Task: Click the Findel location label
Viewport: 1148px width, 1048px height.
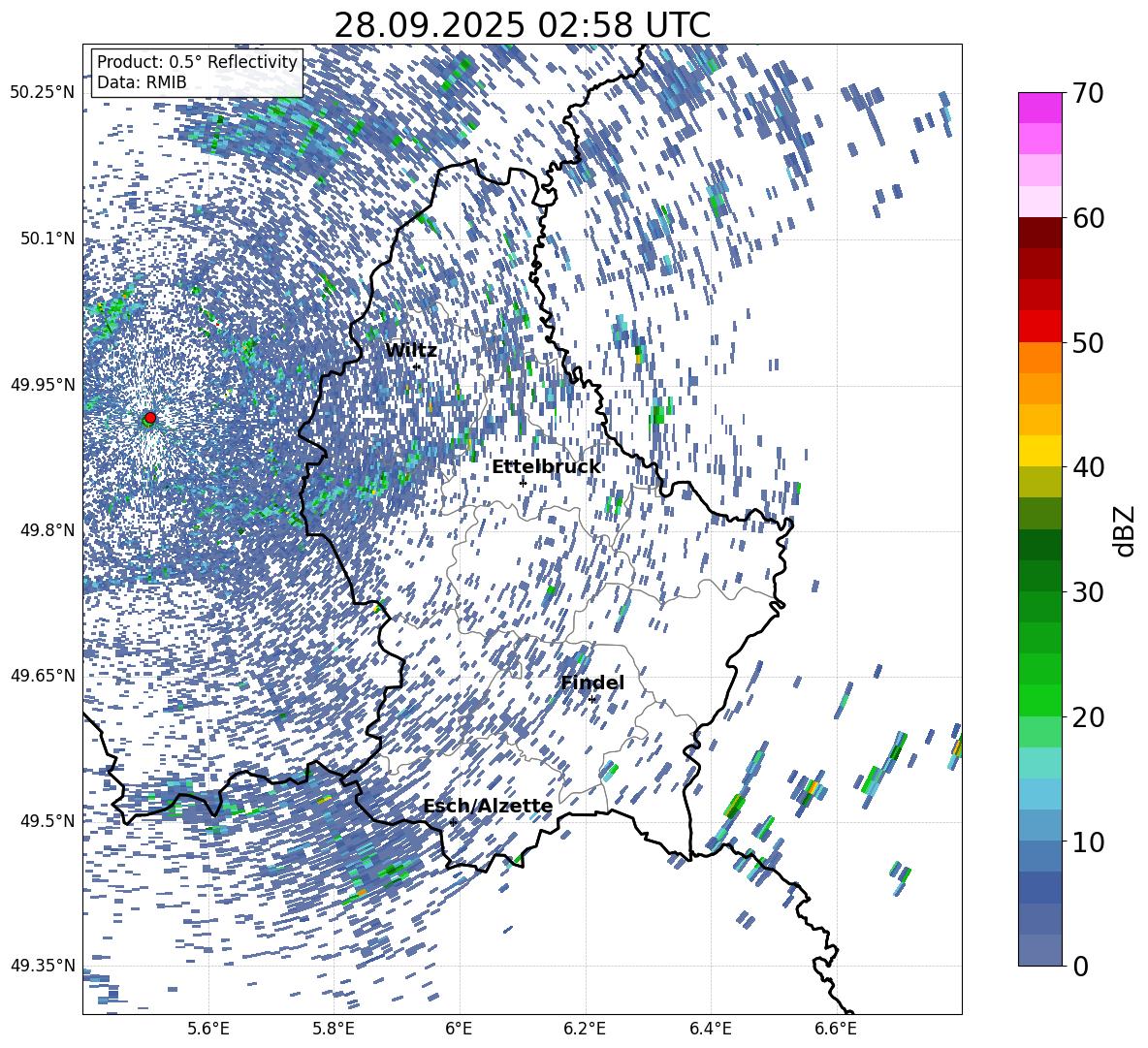Action: coord(592,683)
